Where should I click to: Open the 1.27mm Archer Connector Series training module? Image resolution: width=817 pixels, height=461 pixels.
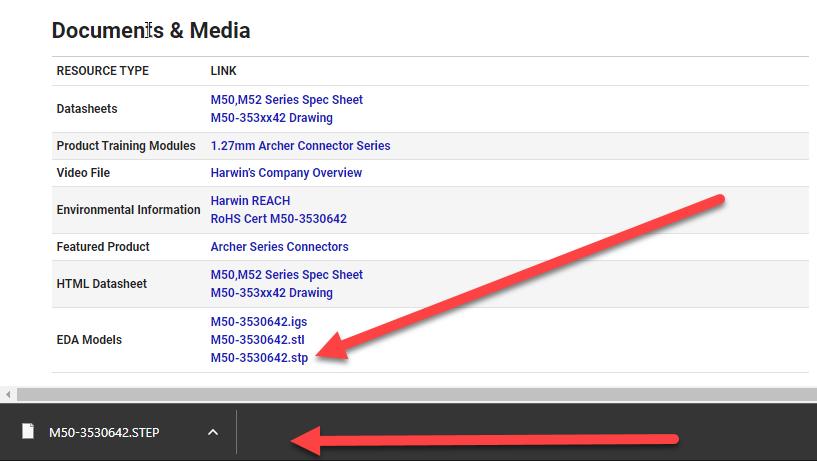point(300,146)
